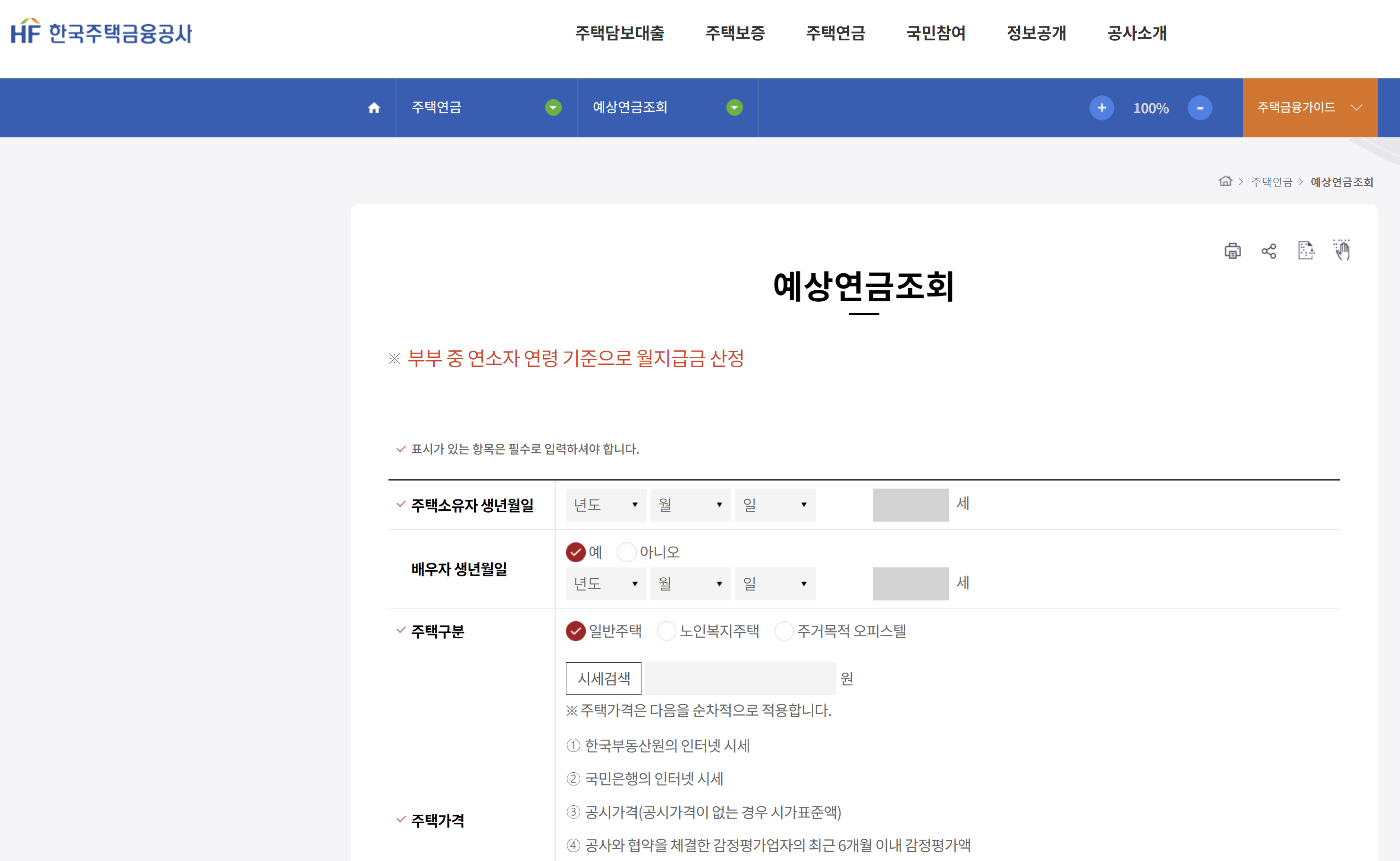This screenshot has width=1400, height=861.
Task: Click the 예상연금조회 page heading
Action: [864, 287]
